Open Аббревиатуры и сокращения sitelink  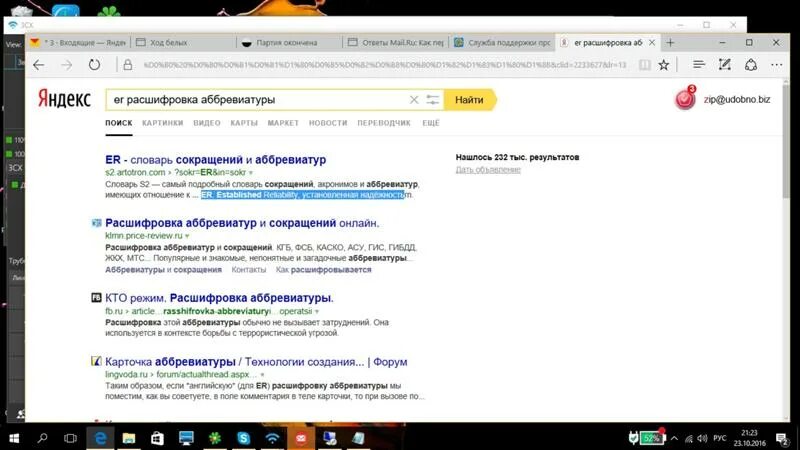click(x=163, y=270)
